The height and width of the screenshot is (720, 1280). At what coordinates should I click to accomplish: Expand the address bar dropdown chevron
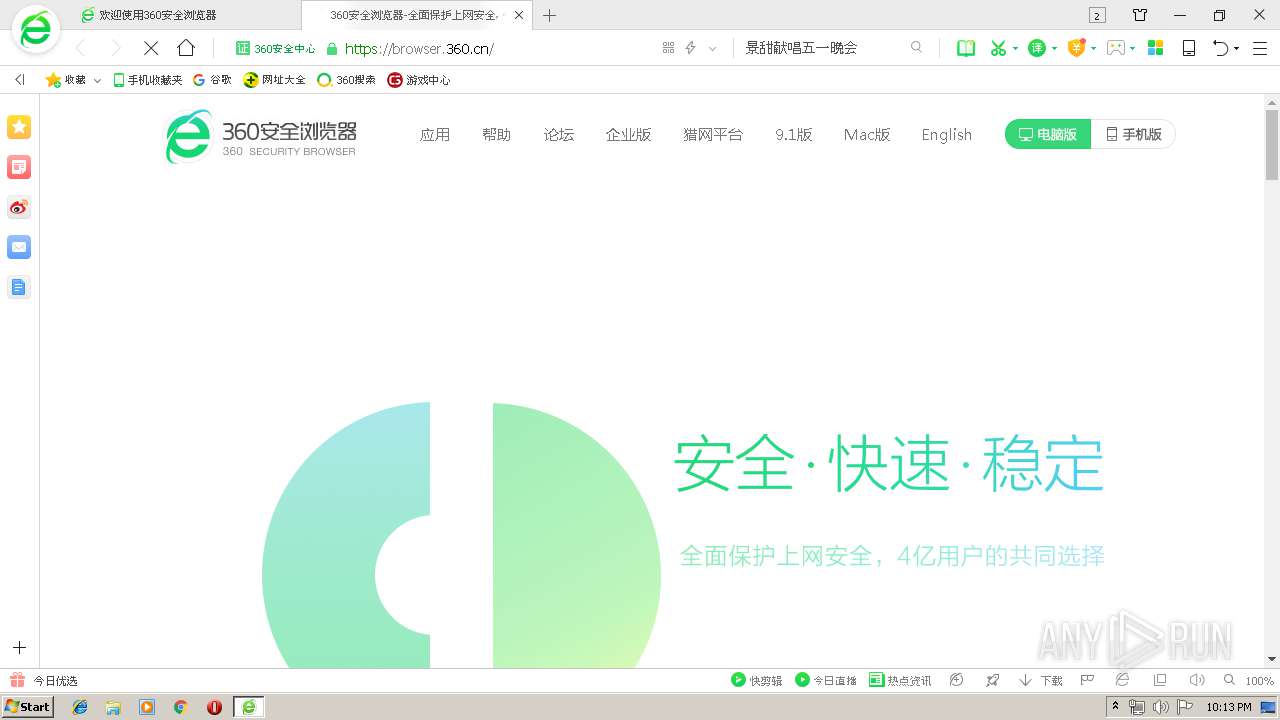coord(713,48)
